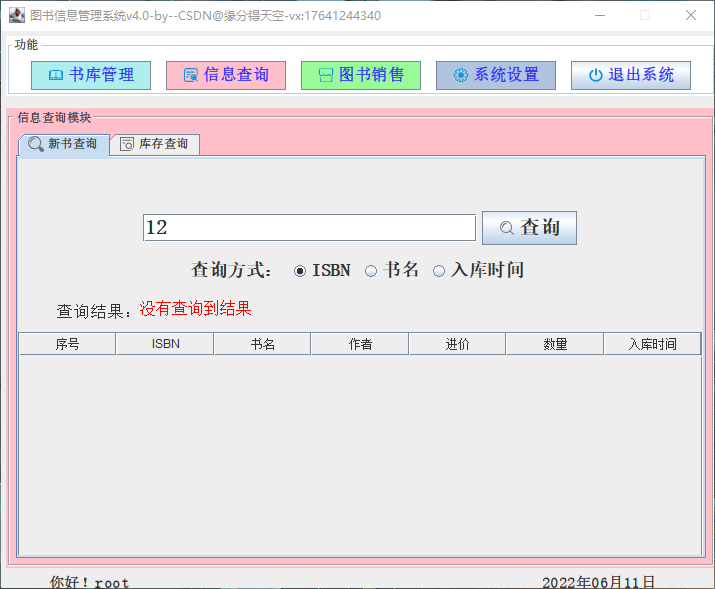Image resolution: width=715 pixels, height=589 pixels.
Task: Click the 作者 column header
Action: 360,344
